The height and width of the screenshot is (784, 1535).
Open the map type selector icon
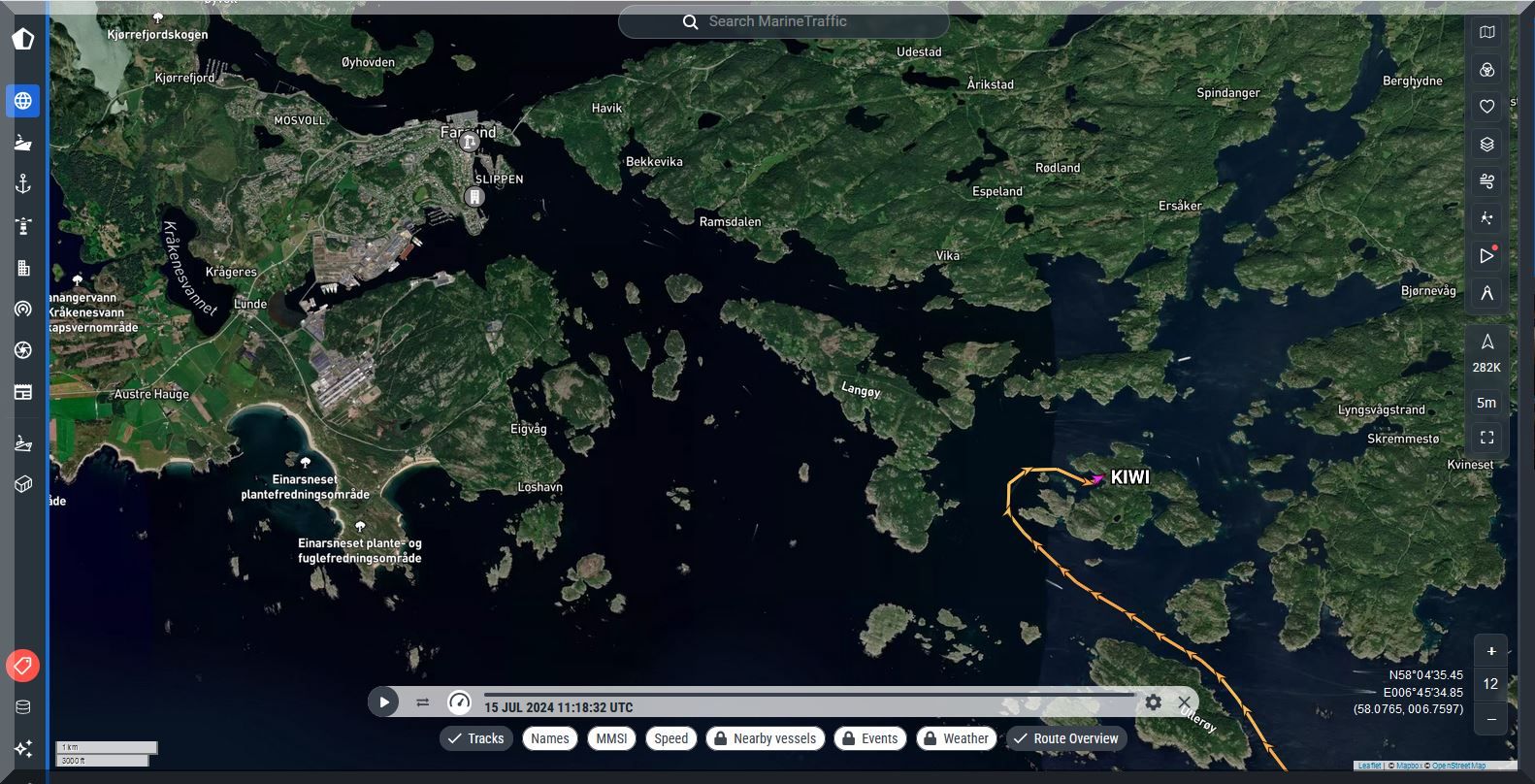tap(1486, 33)
